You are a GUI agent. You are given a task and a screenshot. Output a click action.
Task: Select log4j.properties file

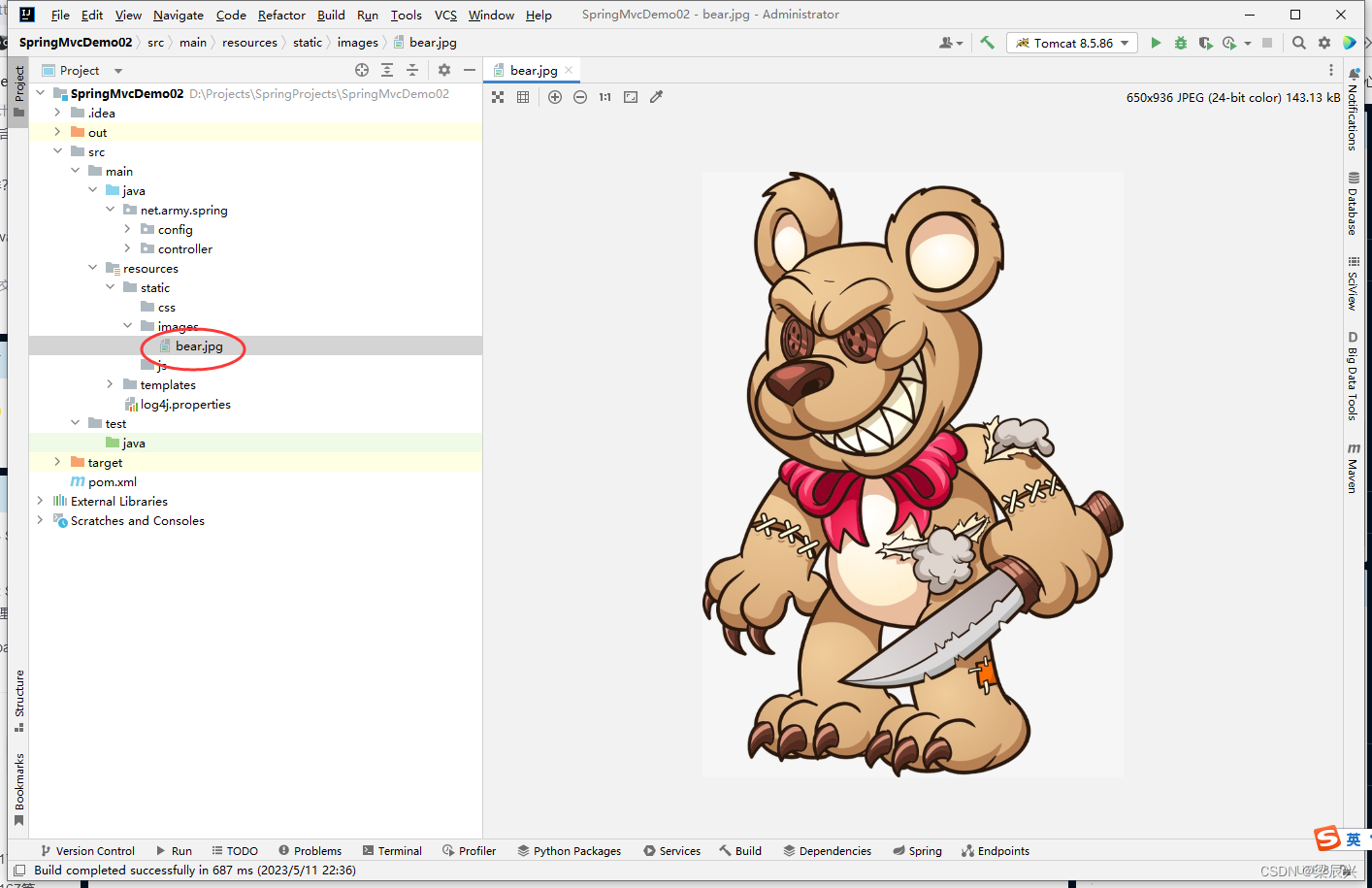185,404
